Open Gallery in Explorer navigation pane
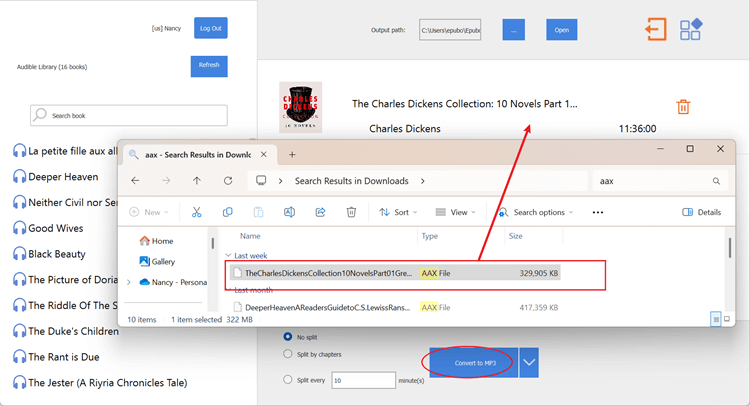This screenshot has height=406, width=750. pyautogui.click(x=157, y=262)
